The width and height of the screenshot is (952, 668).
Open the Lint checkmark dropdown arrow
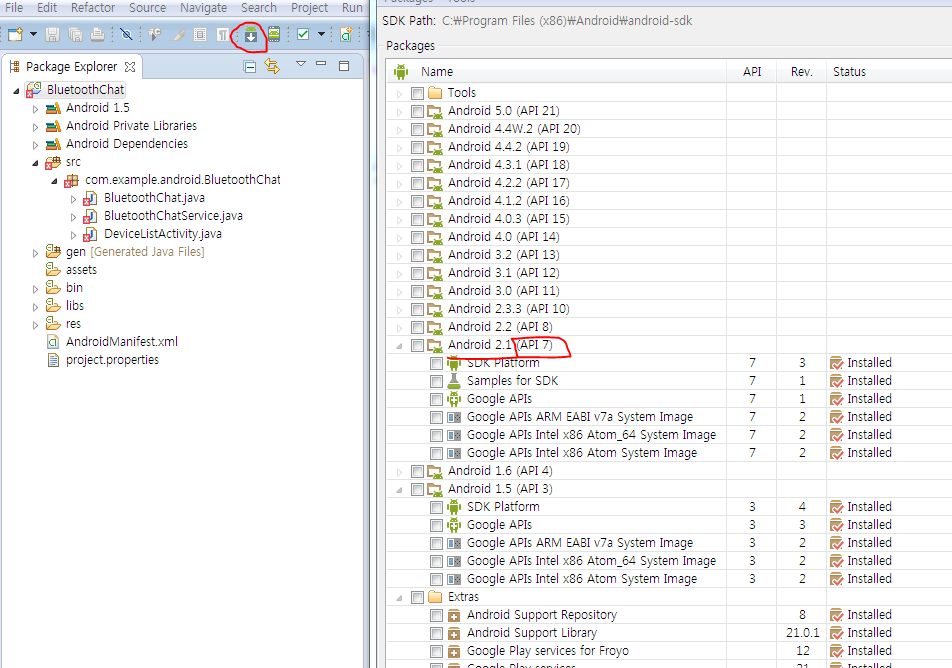pos(321,35)
